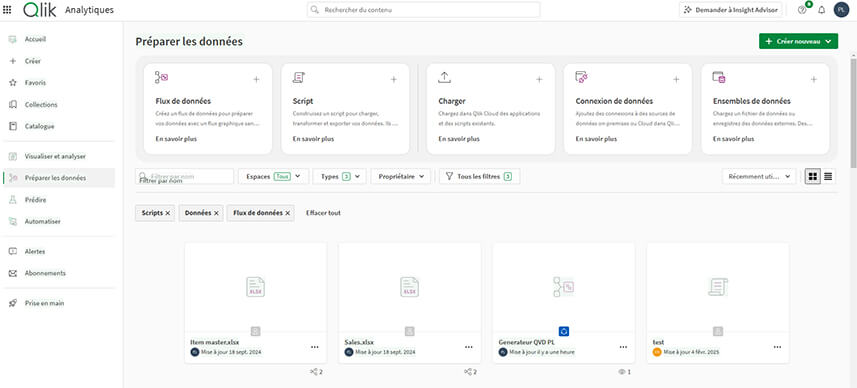The image size is (857, 388).
Task: Remove the Données filter chip
Action: tap(216, 213)
